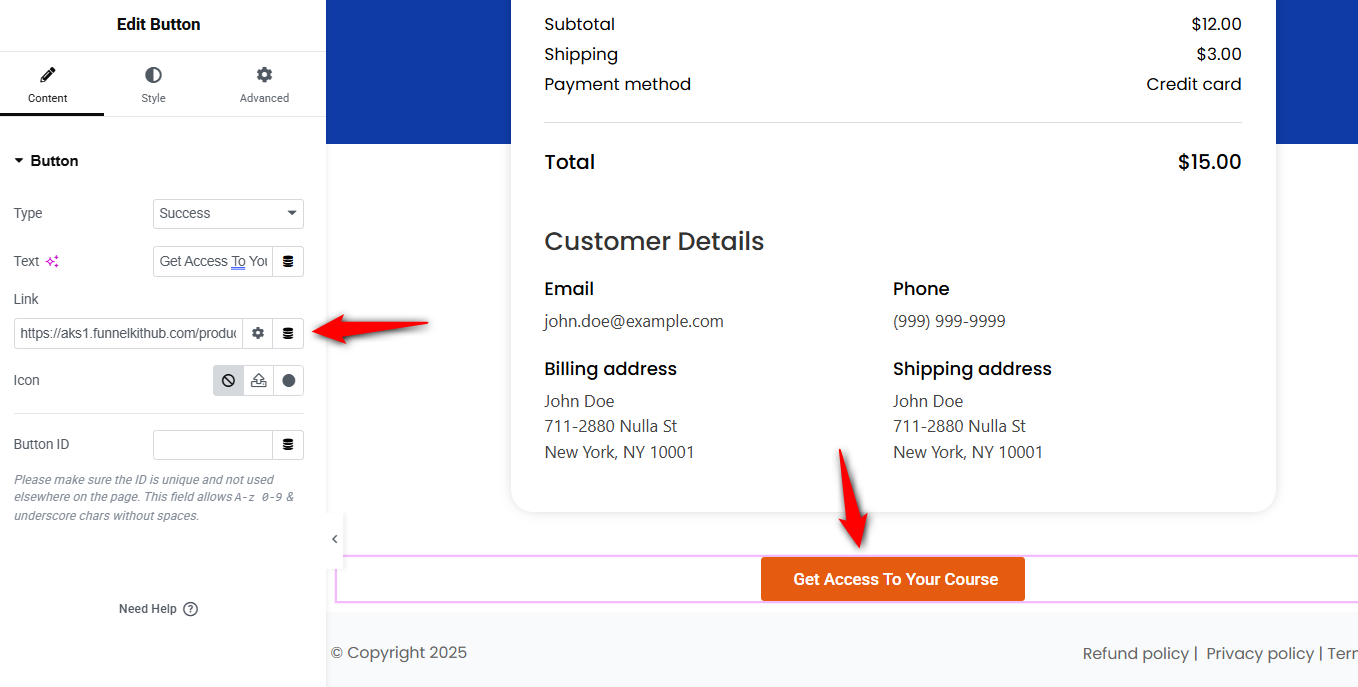Open the Privacy policy link

[1259, 653]
